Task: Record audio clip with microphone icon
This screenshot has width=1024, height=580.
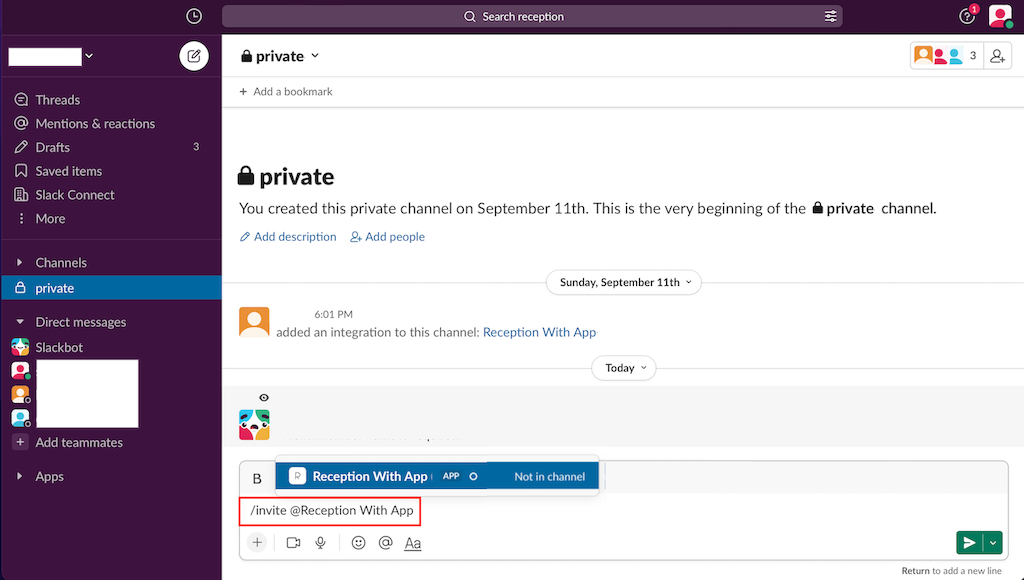Action: point(321,542)
